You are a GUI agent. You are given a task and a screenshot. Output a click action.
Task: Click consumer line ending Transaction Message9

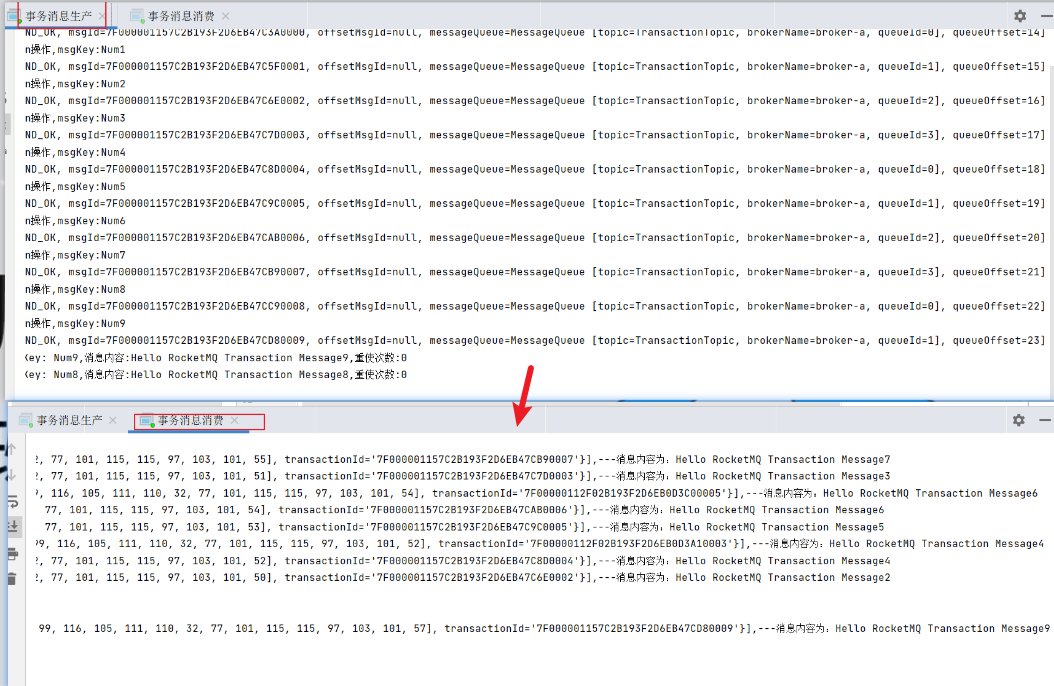click(x=544, y=629)
